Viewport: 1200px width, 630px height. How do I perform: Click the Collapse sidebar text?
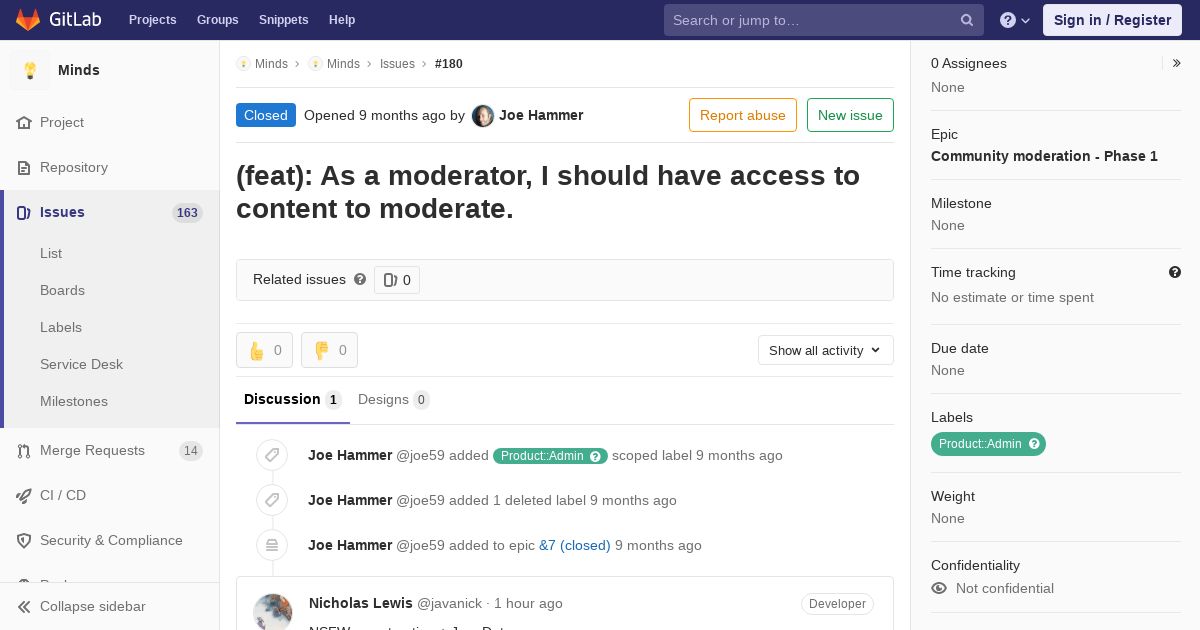coord(93,606)
